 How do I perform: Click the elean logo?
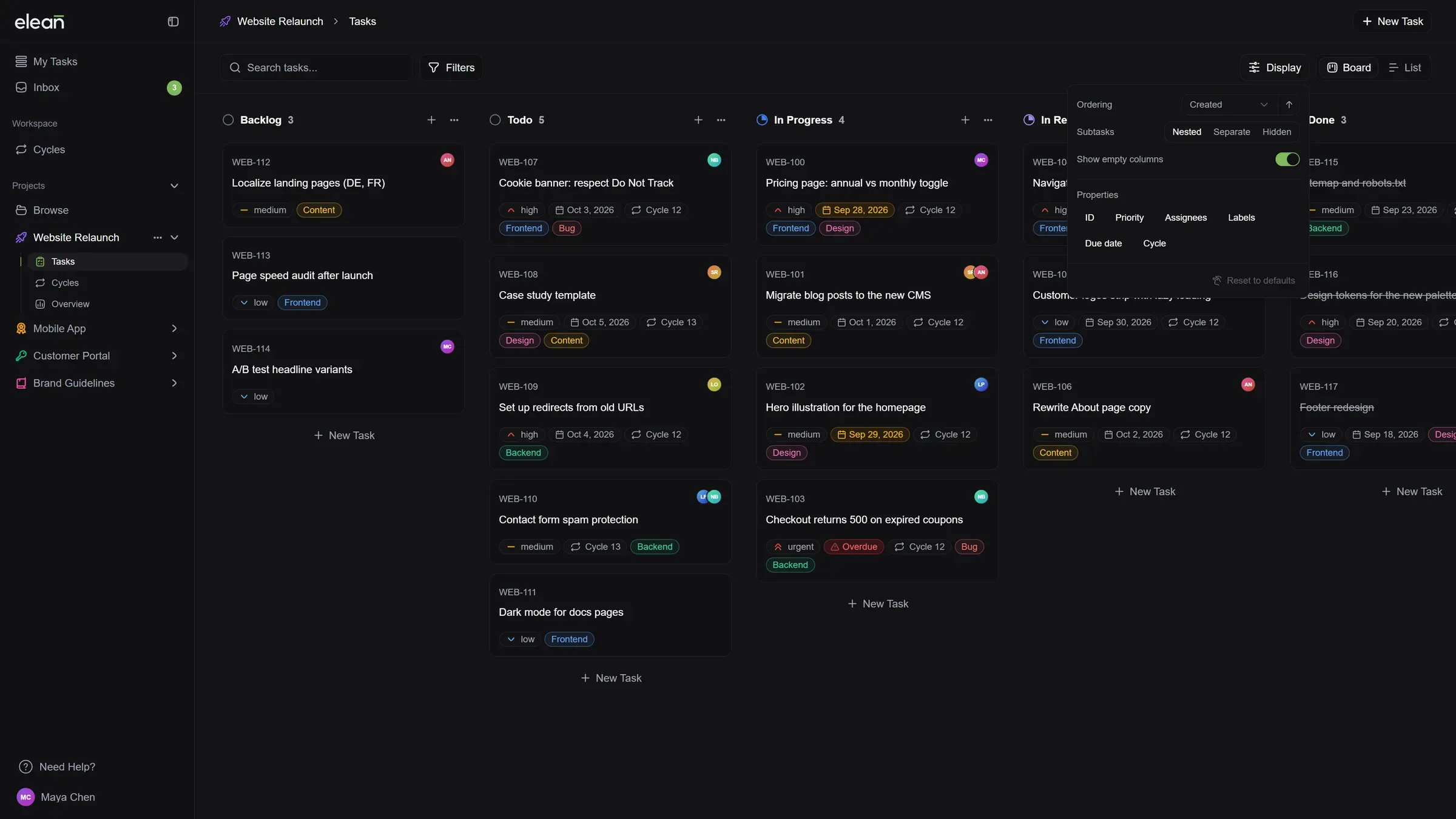(39, 22)
